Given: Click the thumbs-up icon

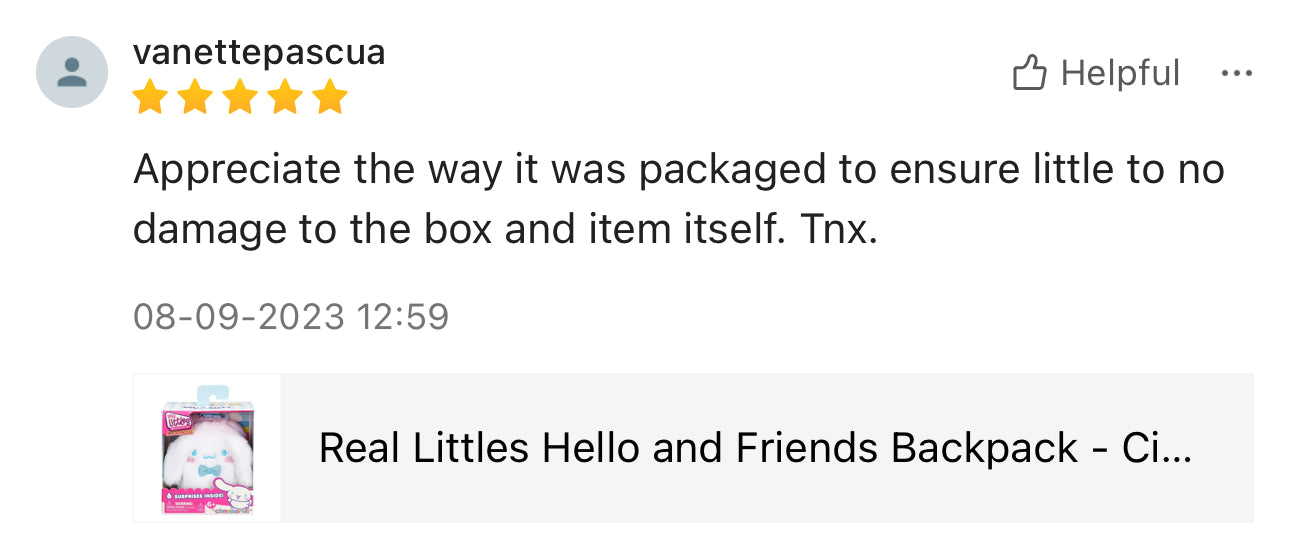Looking at the screenshot, I should pyautogui.click(x=1029, y=73).
